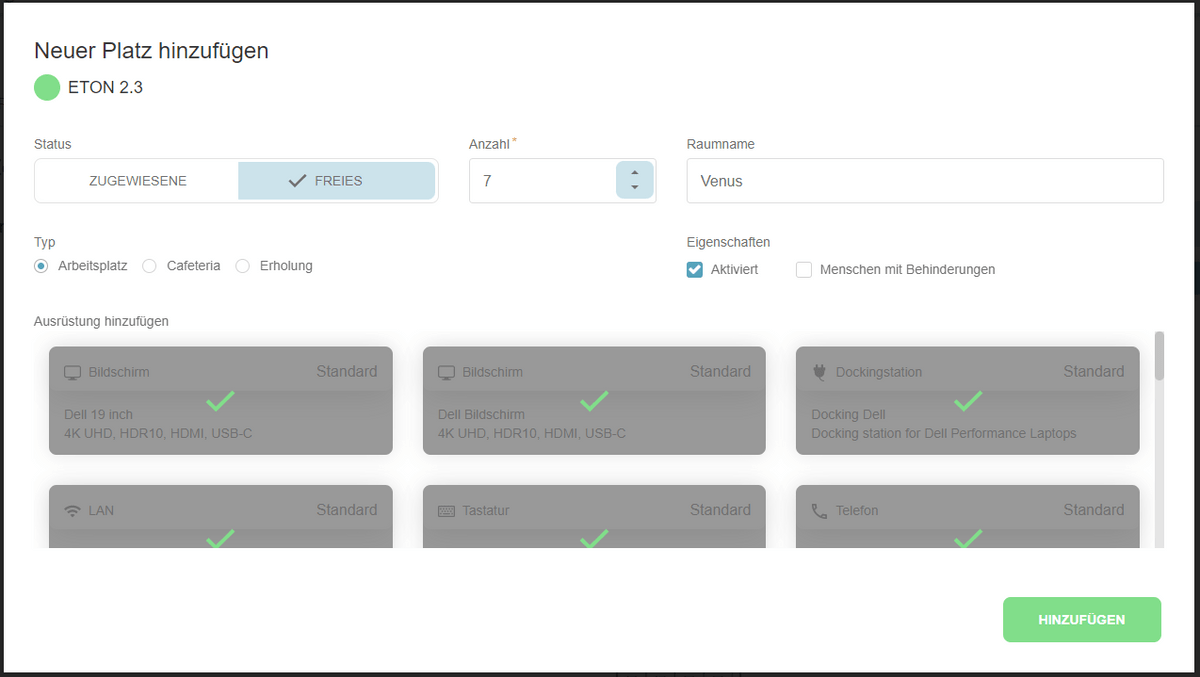Click into the Raumname field containing Venus
Screen dimensions: 1200x677
(x=925, y=181)
